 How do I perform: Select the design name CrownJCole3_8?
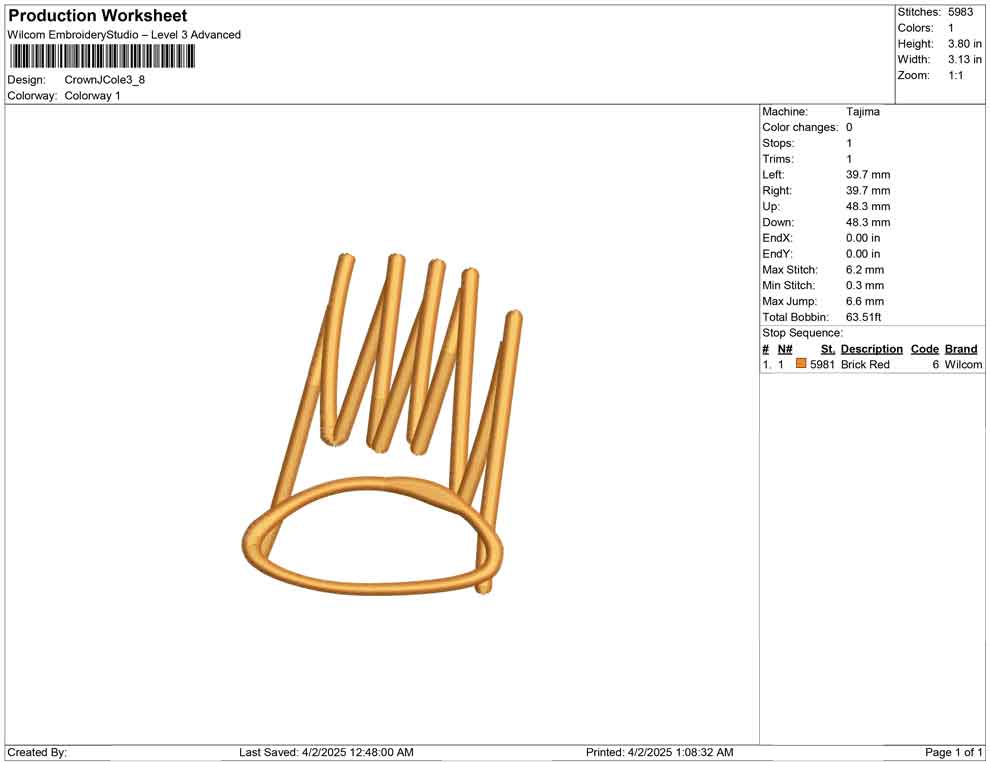pos(105,80)
